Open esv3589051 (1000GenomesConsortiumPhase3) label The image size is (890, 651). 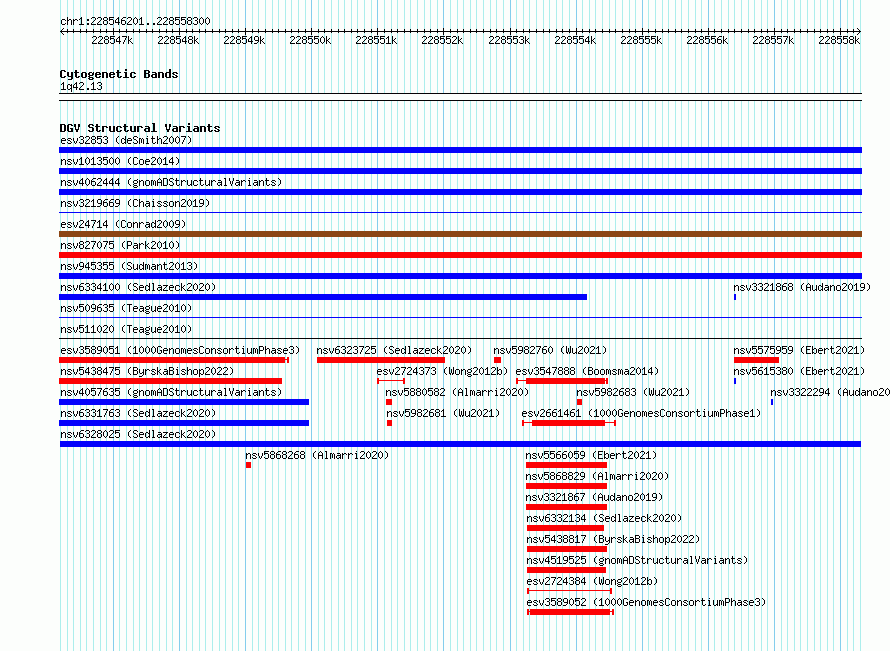click(180, 350)
